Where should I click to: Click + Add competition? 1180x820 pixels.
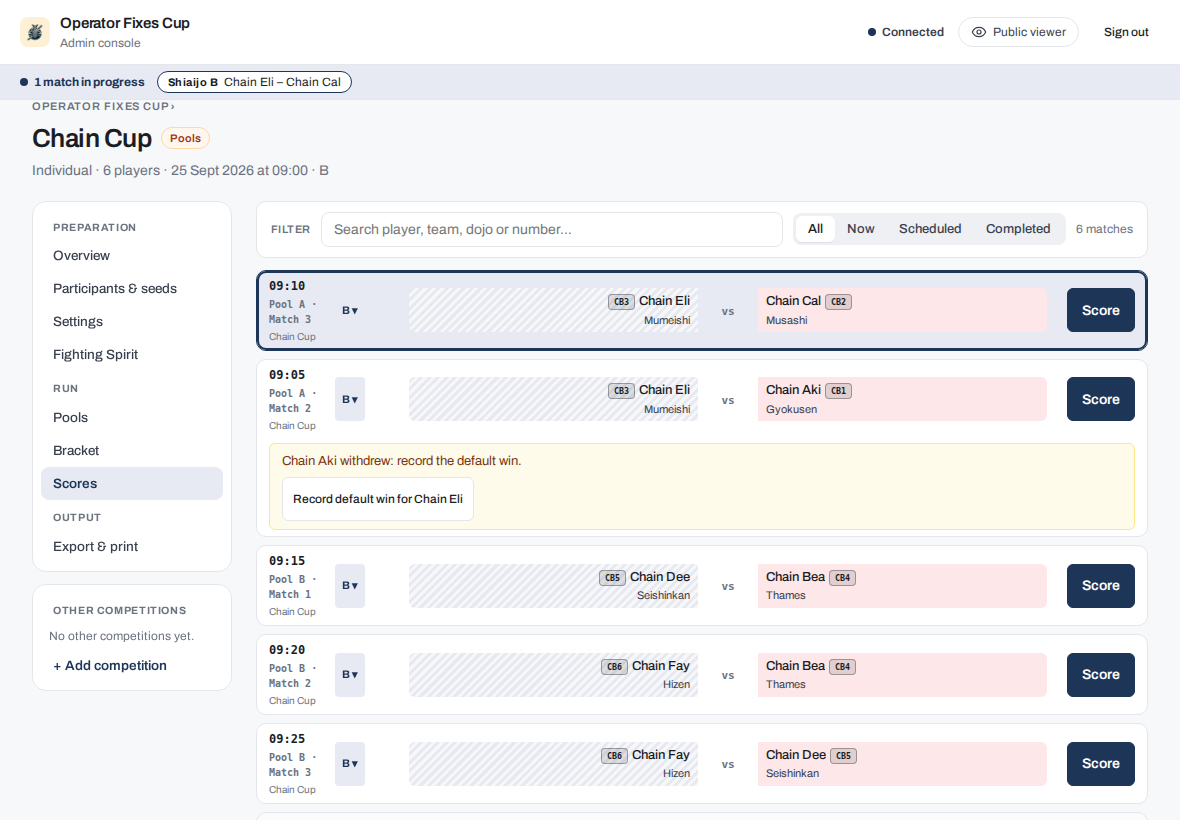(x=110, y=666)
